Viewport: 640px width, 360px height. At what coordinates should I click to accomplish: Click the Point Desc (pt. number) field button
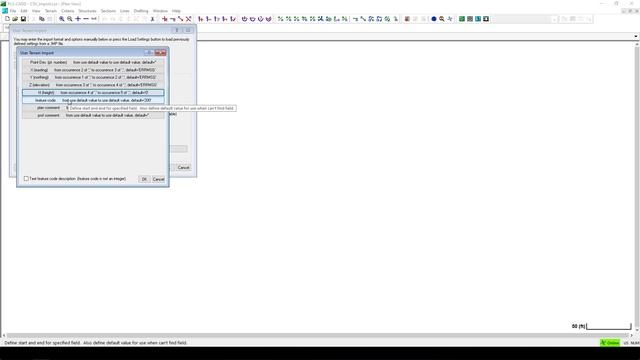click(93, 62)
